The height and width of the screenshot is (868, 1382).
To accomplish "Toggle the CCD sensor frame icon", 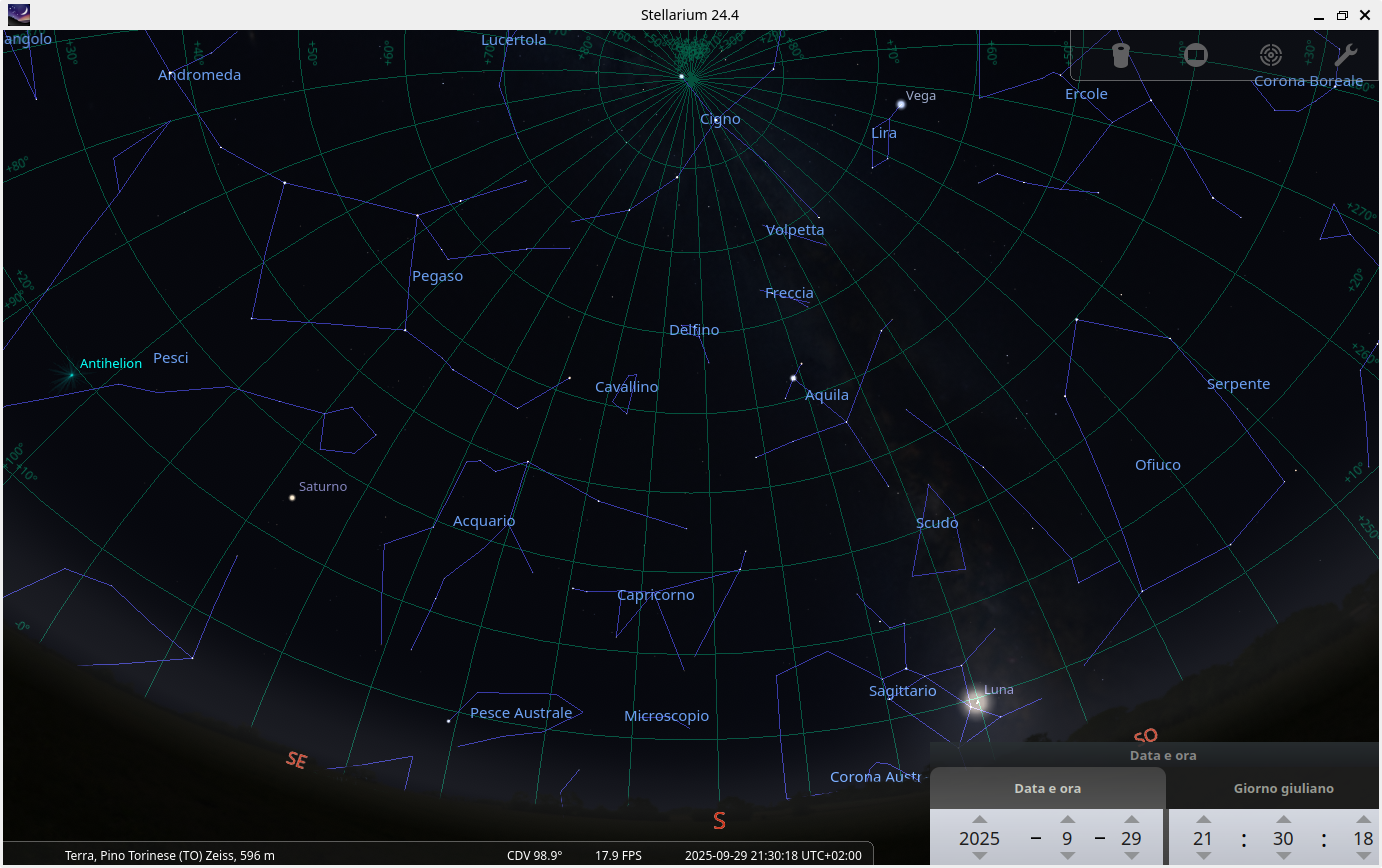I will coord(1196,55).
